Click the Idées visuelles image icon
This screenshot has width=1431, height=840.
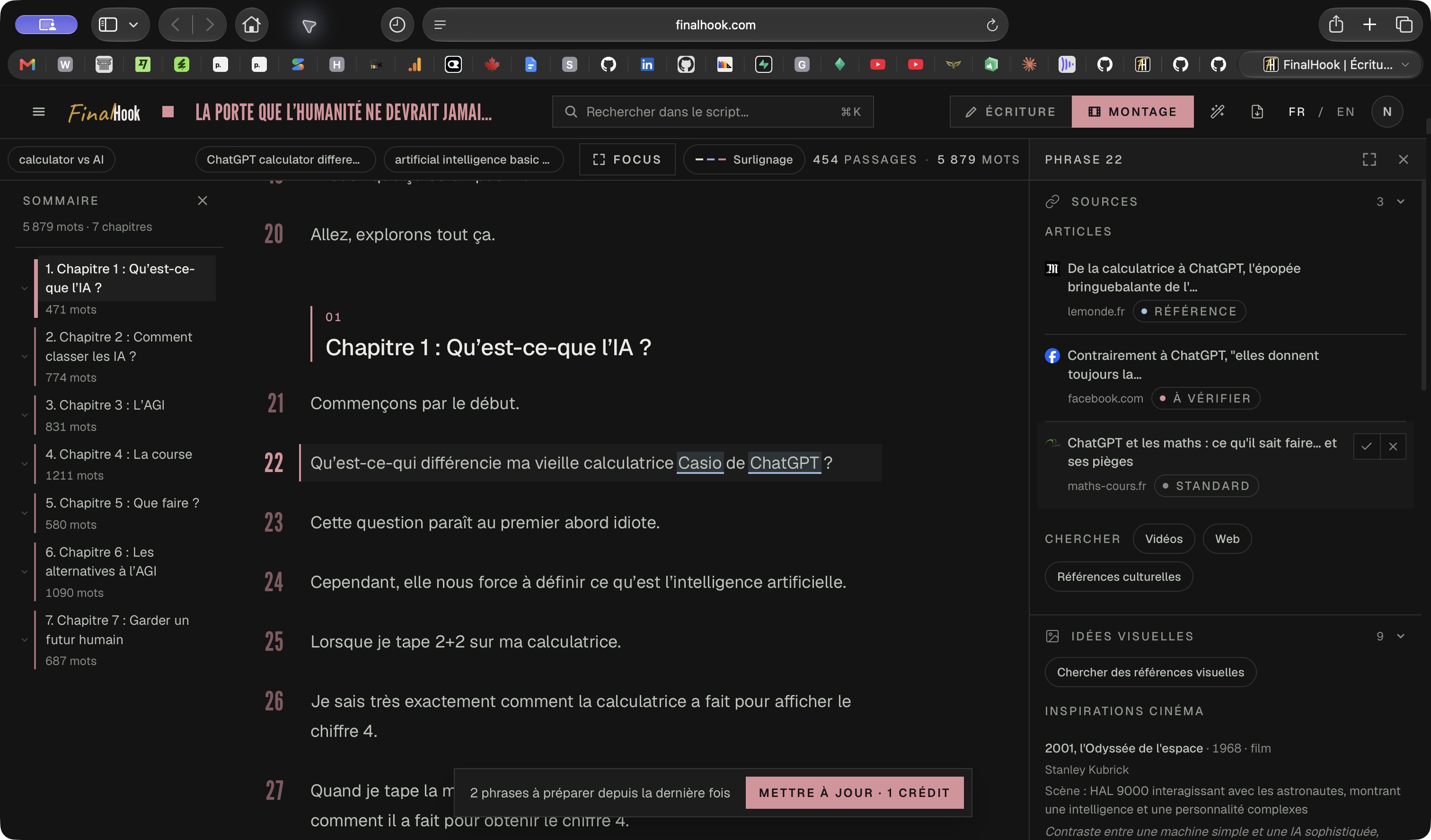pyautogui.click(x=1052, y=636)
